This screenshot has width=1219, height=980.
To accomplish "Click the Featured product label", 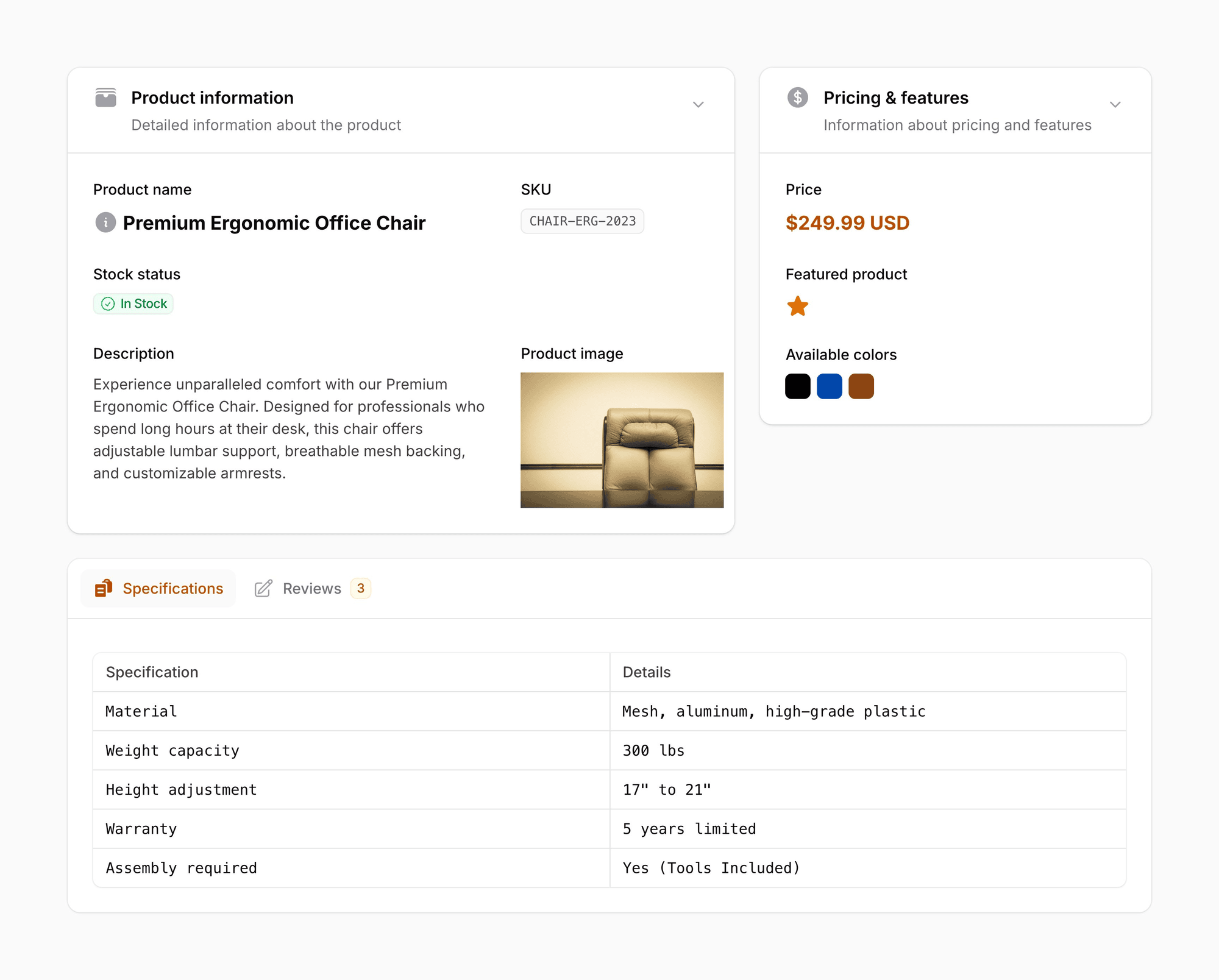I will (x=846, y=274).
